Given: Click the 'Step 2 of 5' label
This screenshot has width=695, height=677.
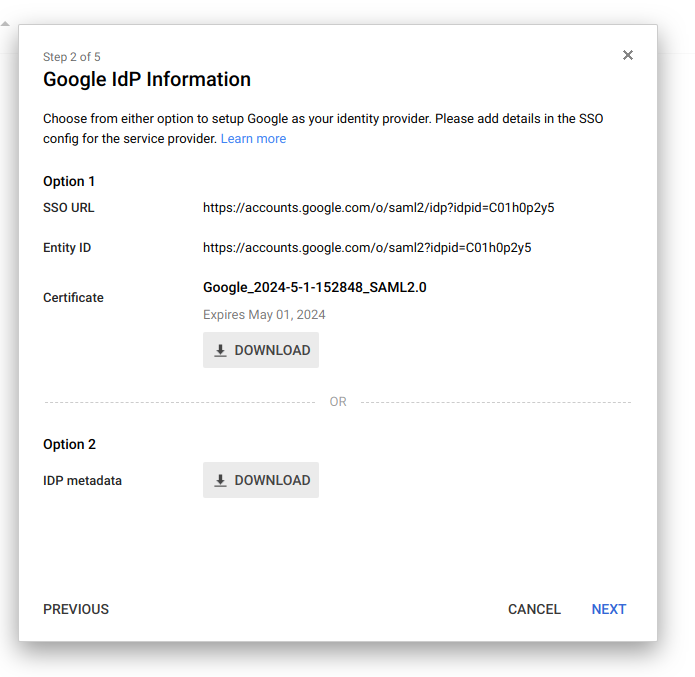Looking at the screenshot, I should [x=72, y=57].
